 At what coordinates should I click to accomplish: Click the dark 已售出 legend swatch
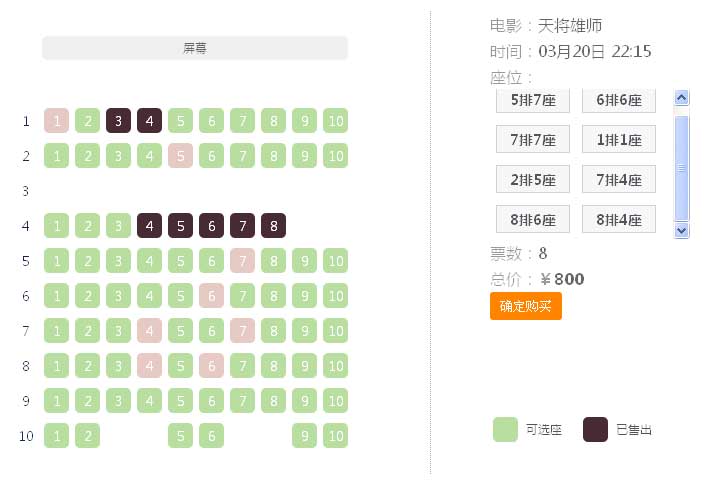click(x=595, y=430)
